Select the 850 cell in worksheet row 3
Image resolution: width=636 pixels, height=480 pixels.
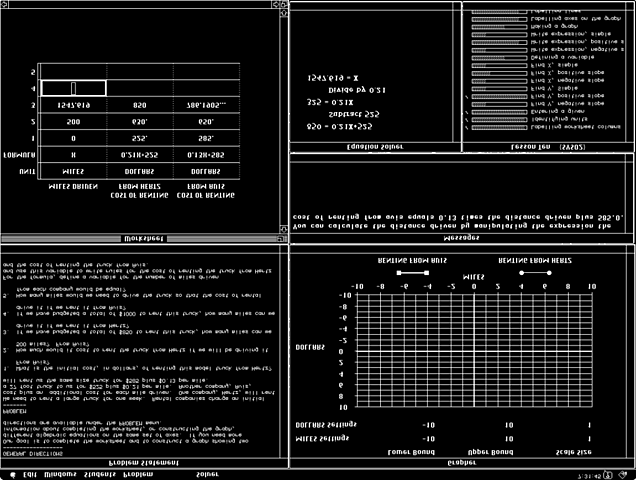tap(140, 105)
